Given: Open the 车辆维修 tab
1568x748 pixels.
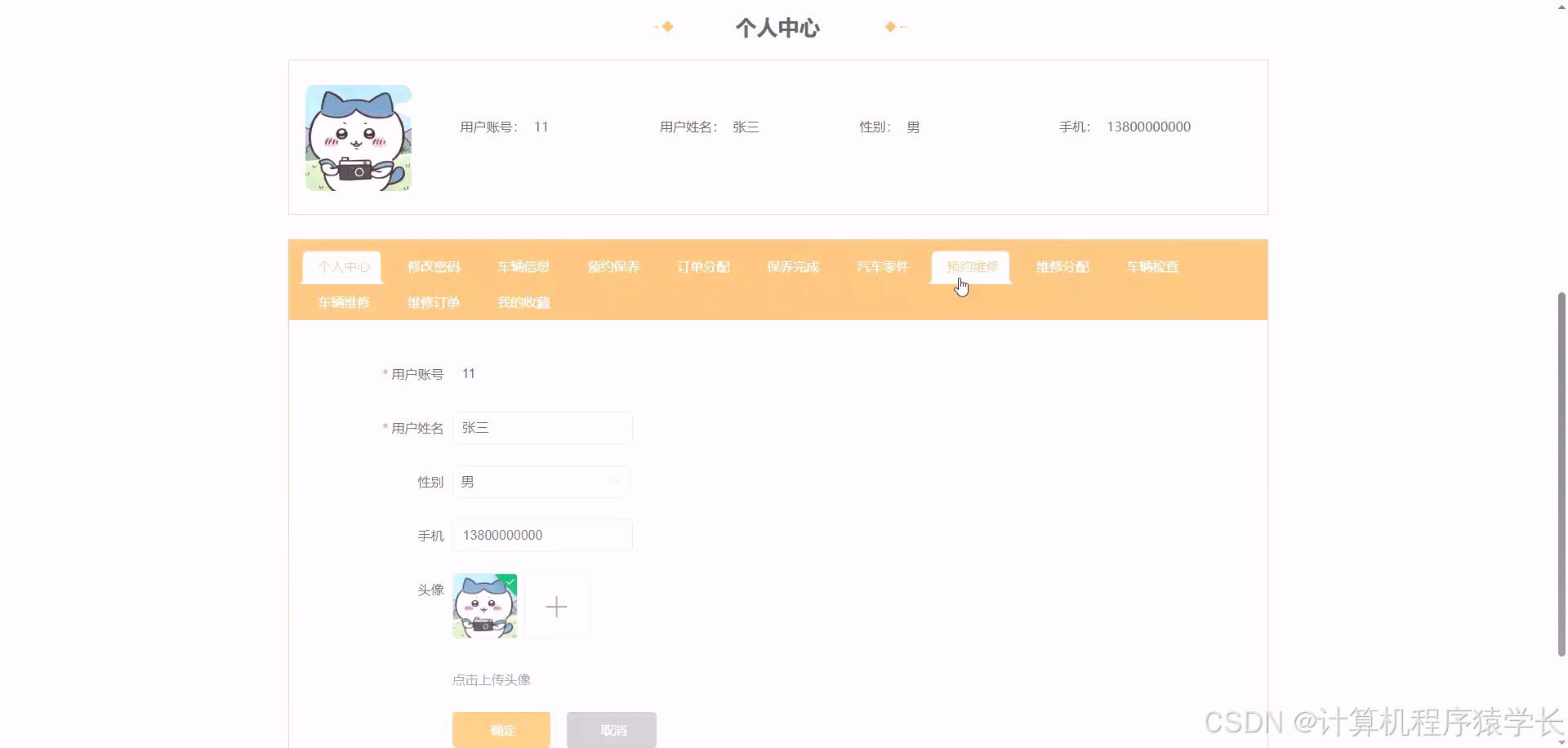Looking at the screenshot, I should [x=344, y=302].
